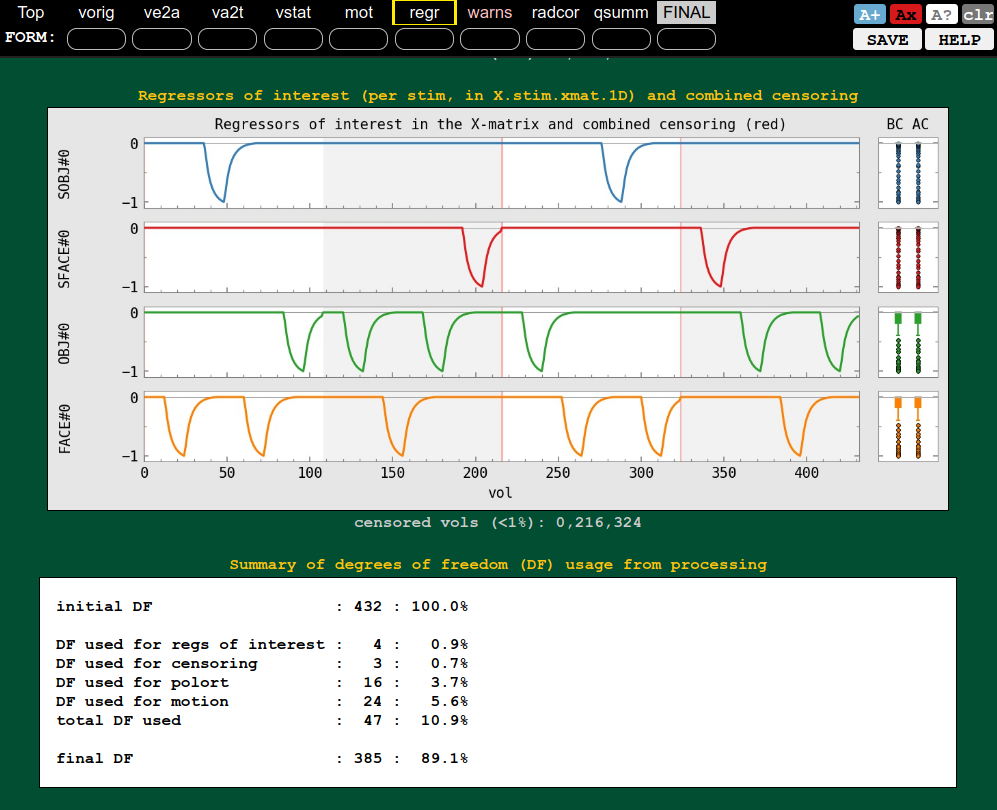997x810 pixels.
Task: Click the A? rate-all-unsure button
Action: coord(942,15)
